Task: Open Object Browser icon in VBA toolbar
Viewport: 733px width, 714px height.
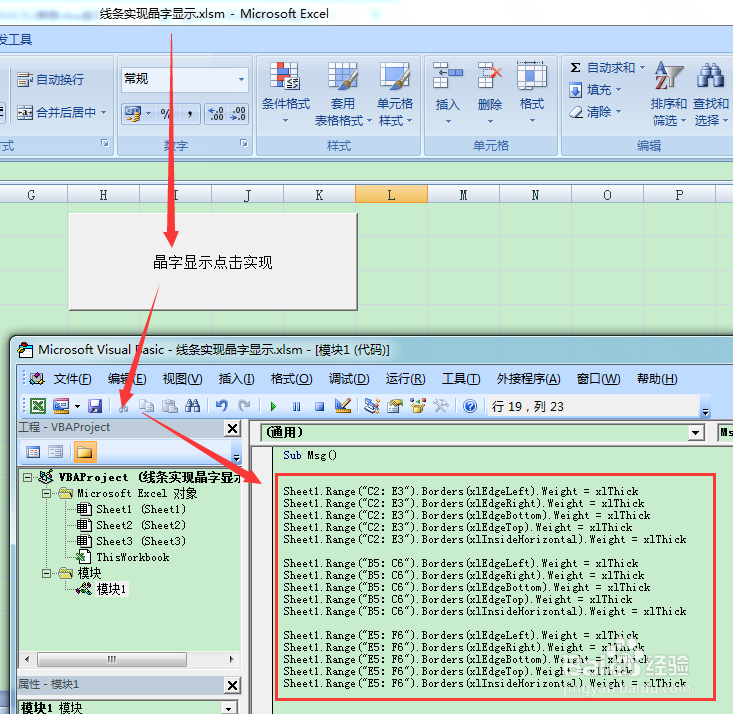Action: [x=418, y=405]
